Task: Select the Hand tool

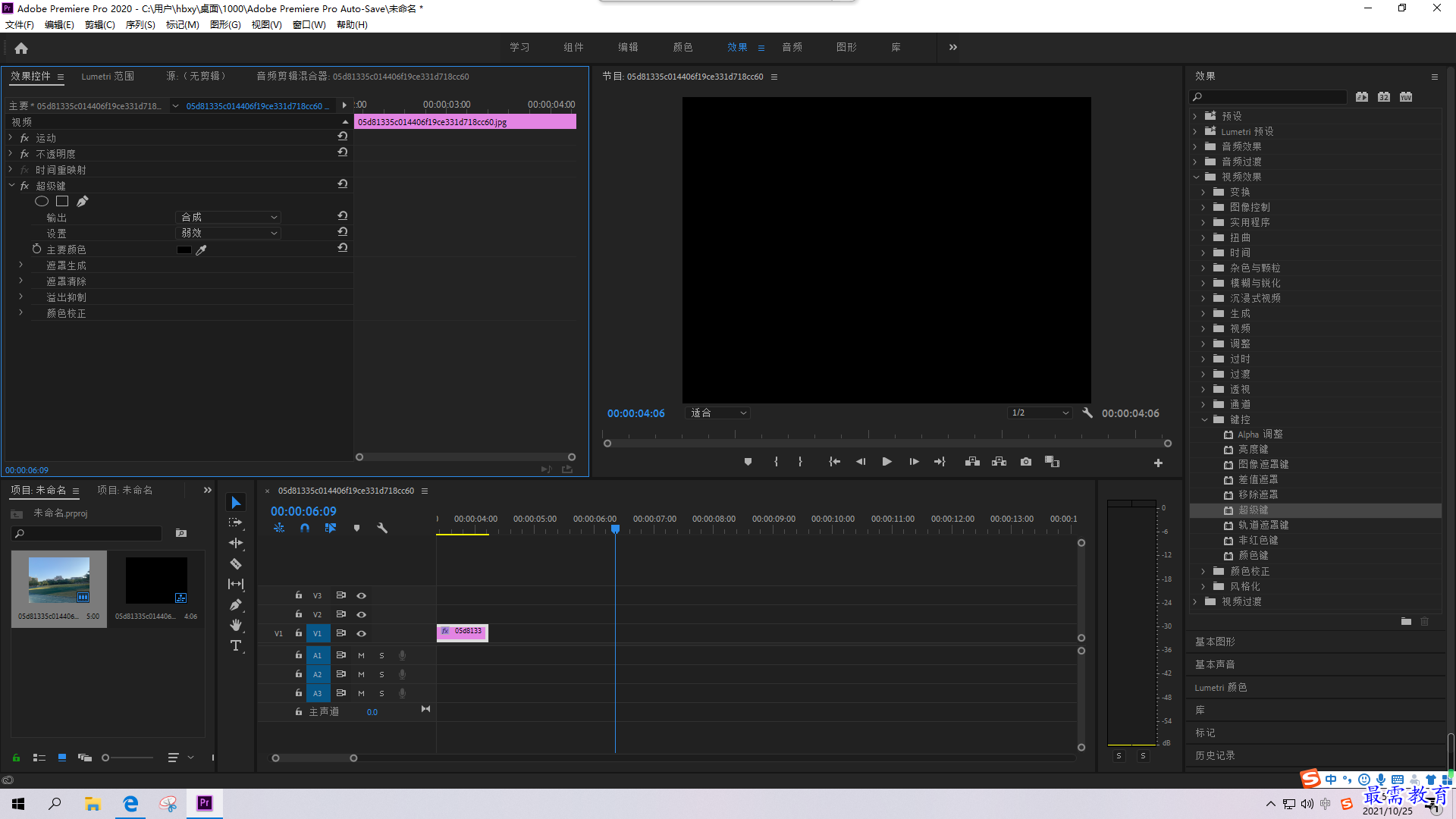Action: point(236,625)
